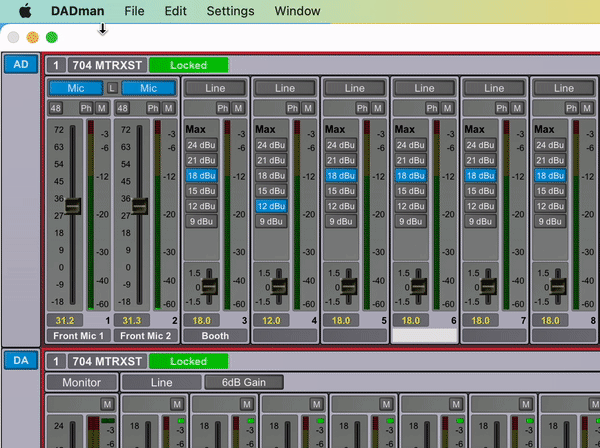Toggle the L link between channels 1 and 2
Viewport: 600px width, 448px height.
(x=112, y=88)
